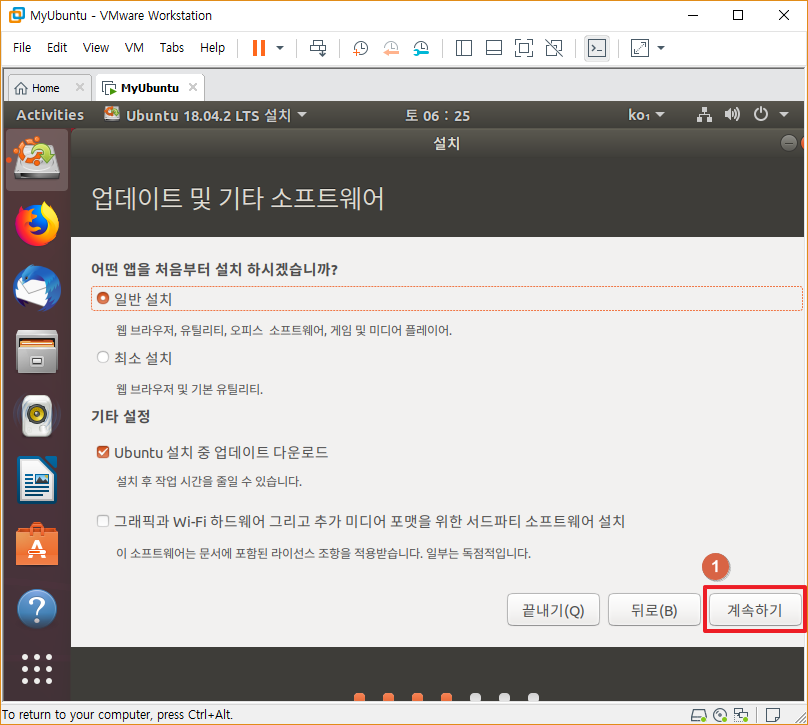Click the 웹 브라우저 및 기본 유틸리티 description
The image size is (808, 725).
click(x=189, y=389)
